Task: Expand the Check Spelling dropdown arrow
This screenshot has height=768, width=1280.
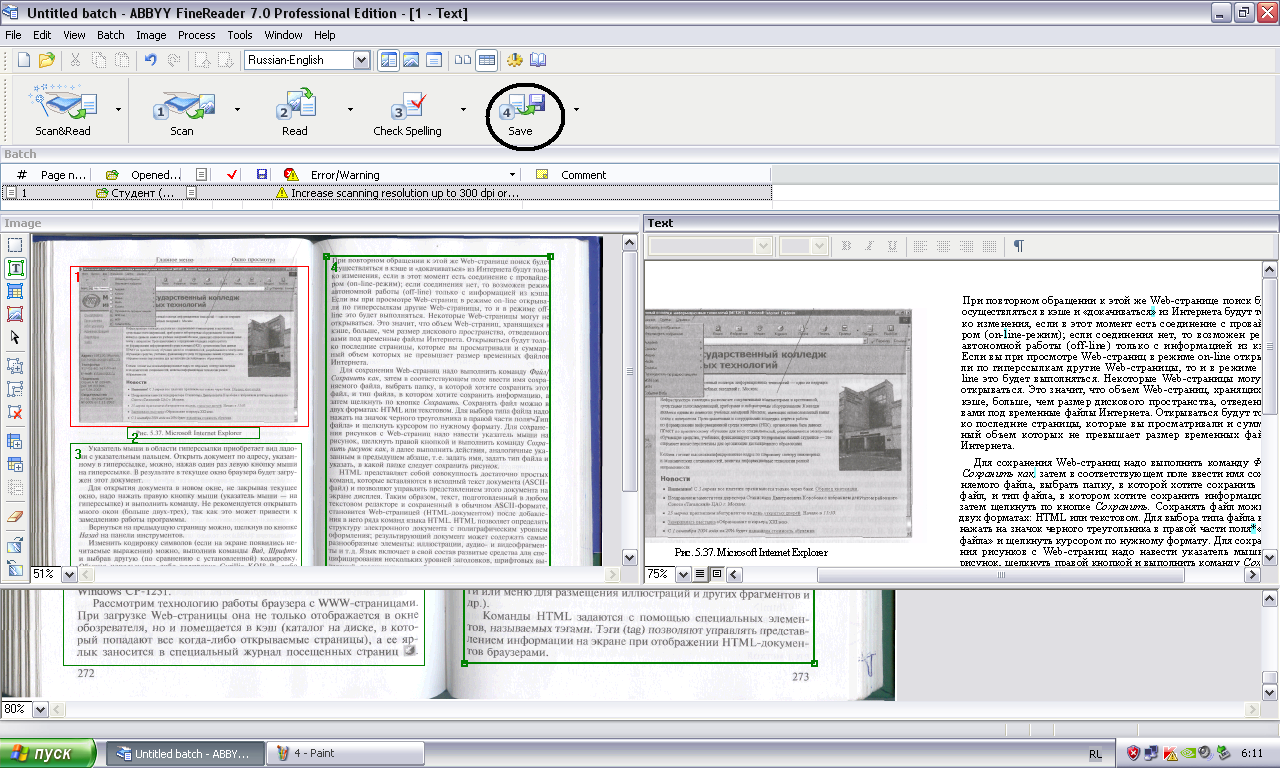Action: (x=463, y=109)
